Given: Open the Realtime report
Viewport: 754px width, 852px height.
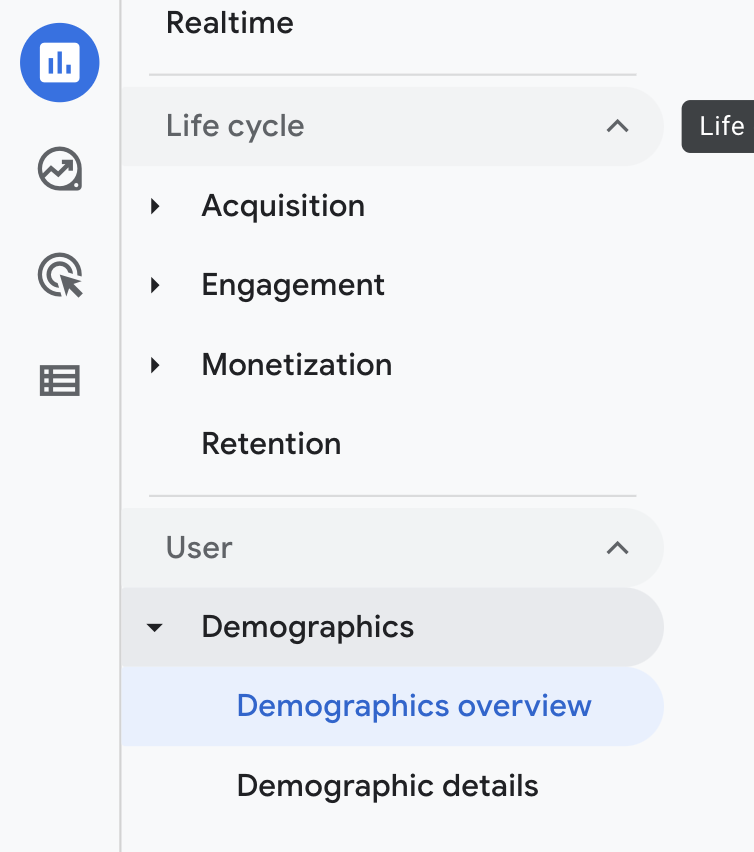Looking at the screenshot, I should tap(230, 23).
